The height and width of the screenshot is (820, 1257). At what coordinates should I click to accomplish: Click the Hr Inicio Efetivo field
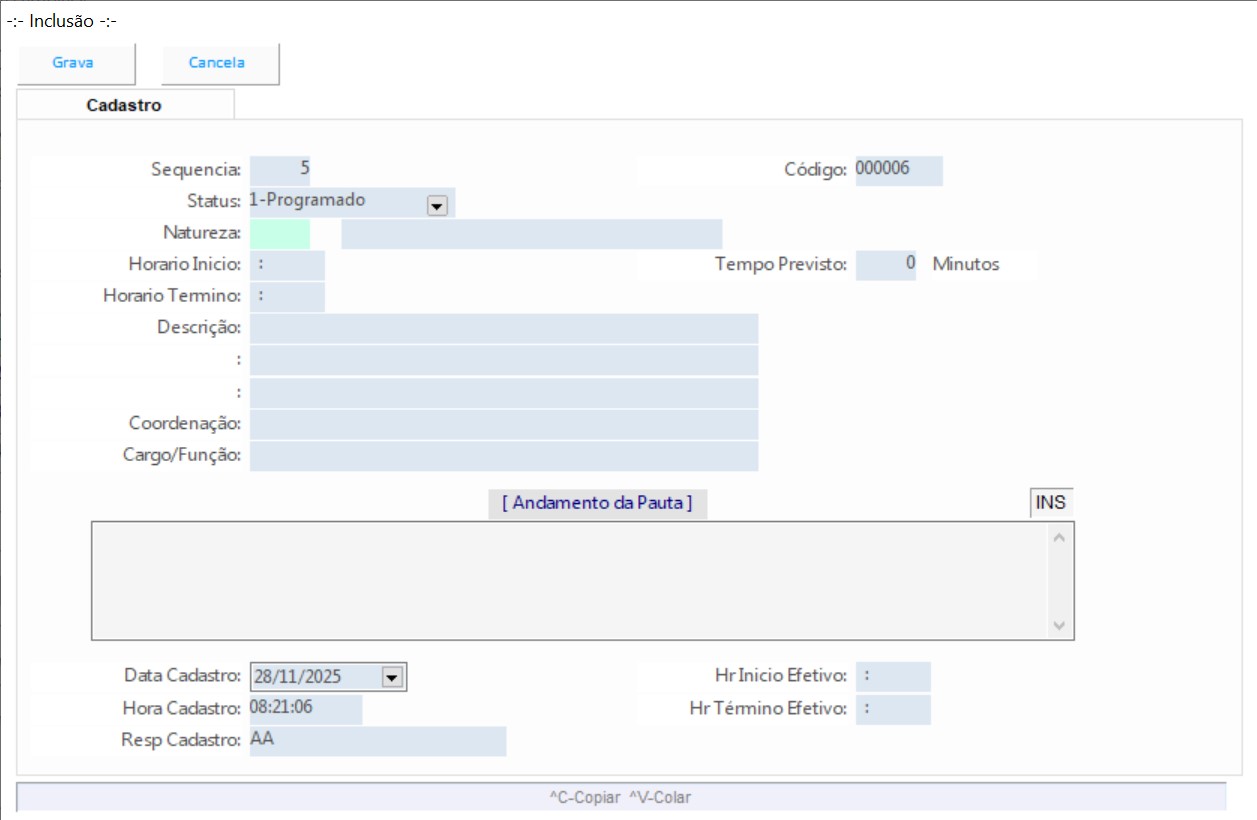tap(893, 677)
